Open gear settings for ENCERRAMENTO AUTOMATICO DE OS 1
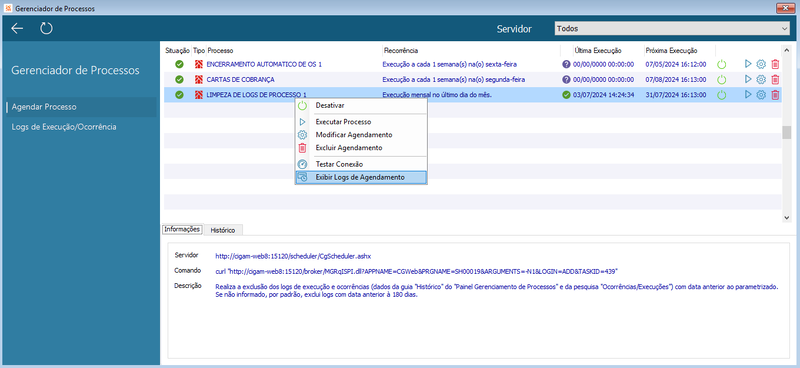 761,64
